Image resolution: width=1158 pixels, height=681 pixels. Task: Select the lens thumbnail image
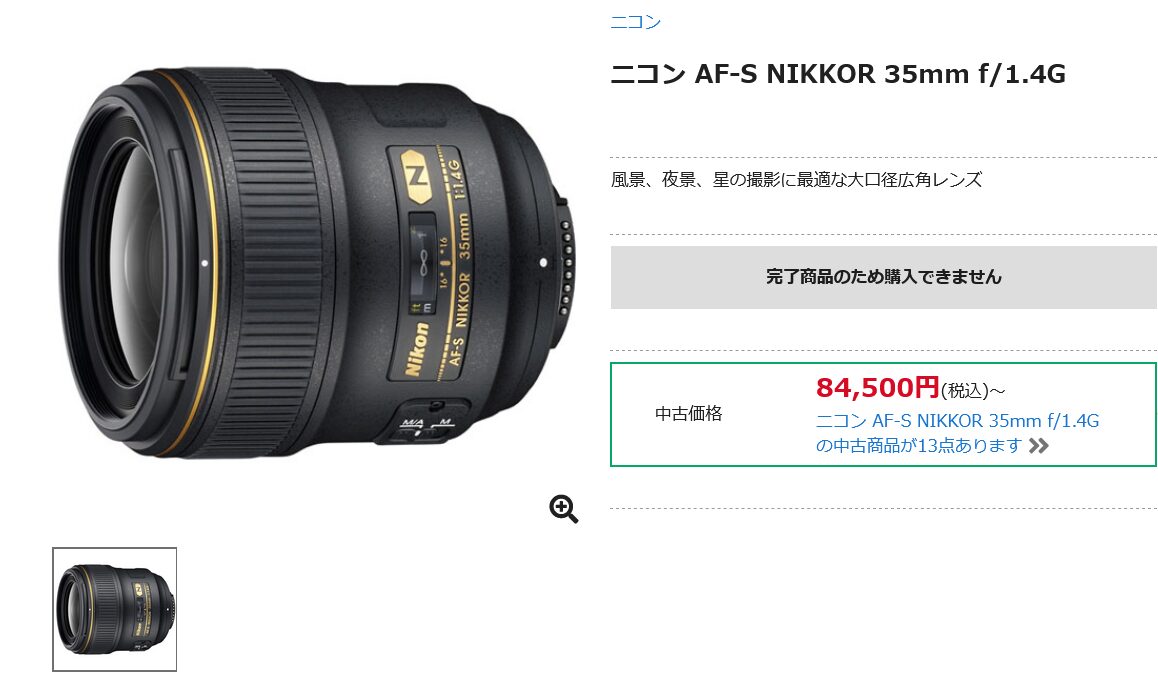114,609
